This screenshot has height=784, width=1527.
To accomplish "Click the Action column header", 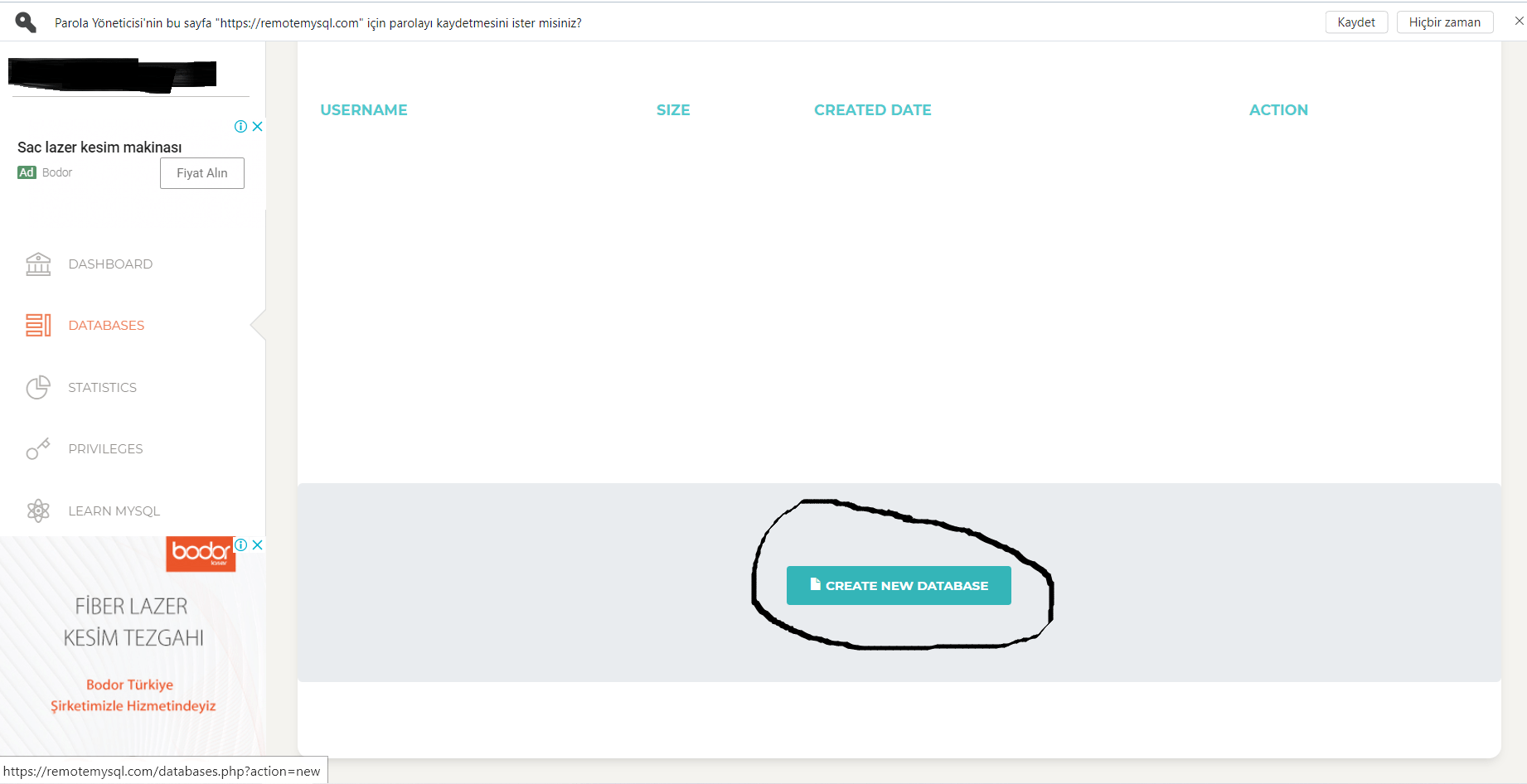I will pyautogui.click(x=1279, y=110).
